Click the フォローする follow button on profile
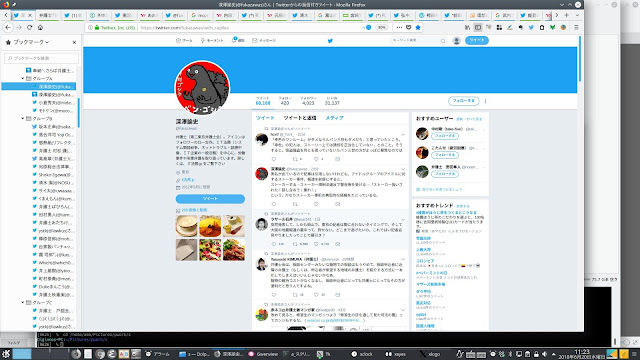640x360 pixels. point(463,101)
